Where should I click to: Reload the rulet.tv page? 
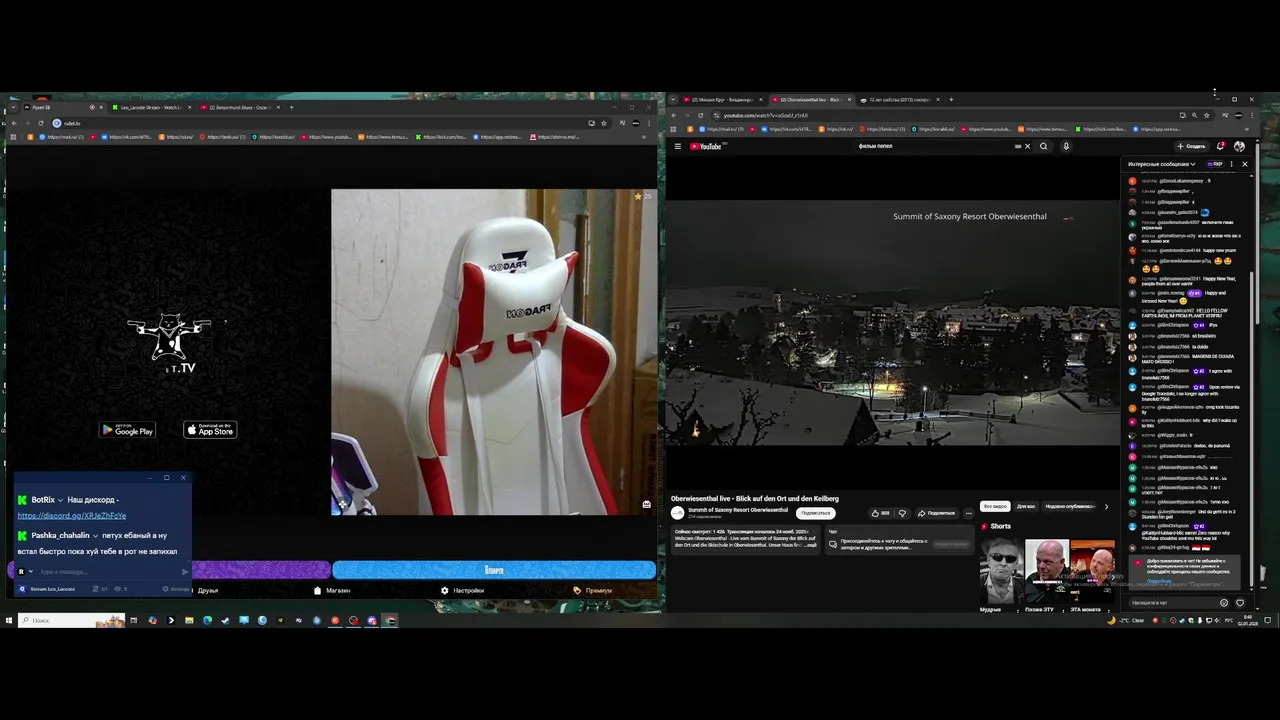coord(41,123)
